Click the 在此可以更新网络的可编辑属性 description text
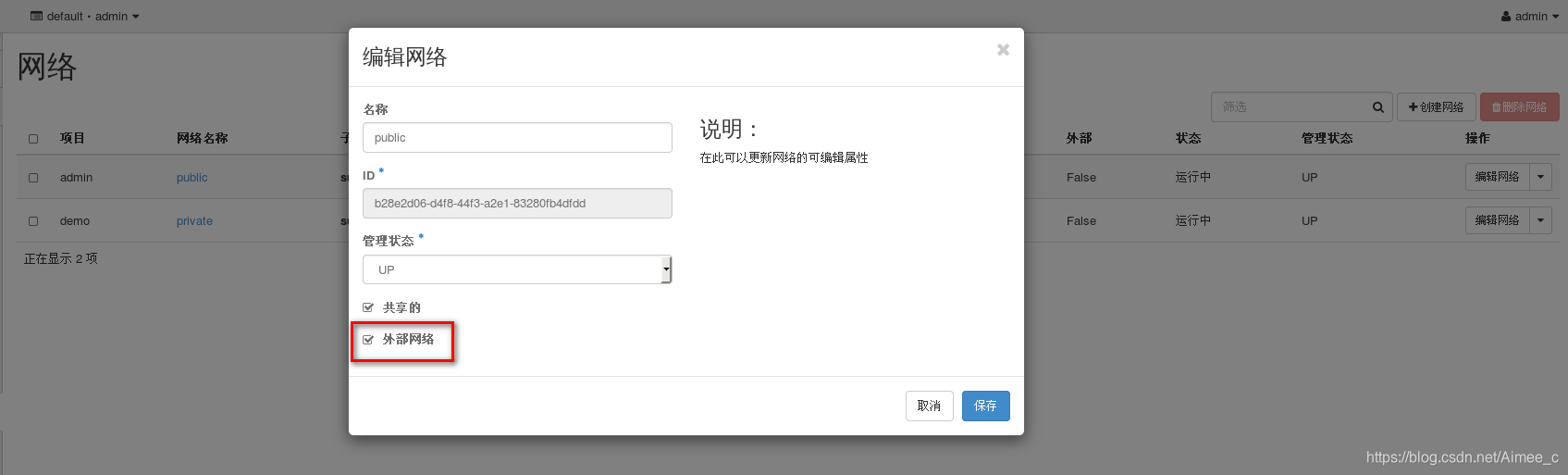This screenshot has height=475, width=1568. (x=784, y=157)
